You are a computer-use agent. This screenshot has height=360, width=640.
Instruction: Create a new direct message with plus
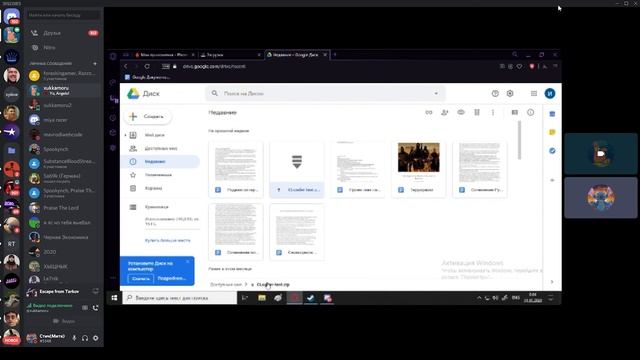(95, 64)
